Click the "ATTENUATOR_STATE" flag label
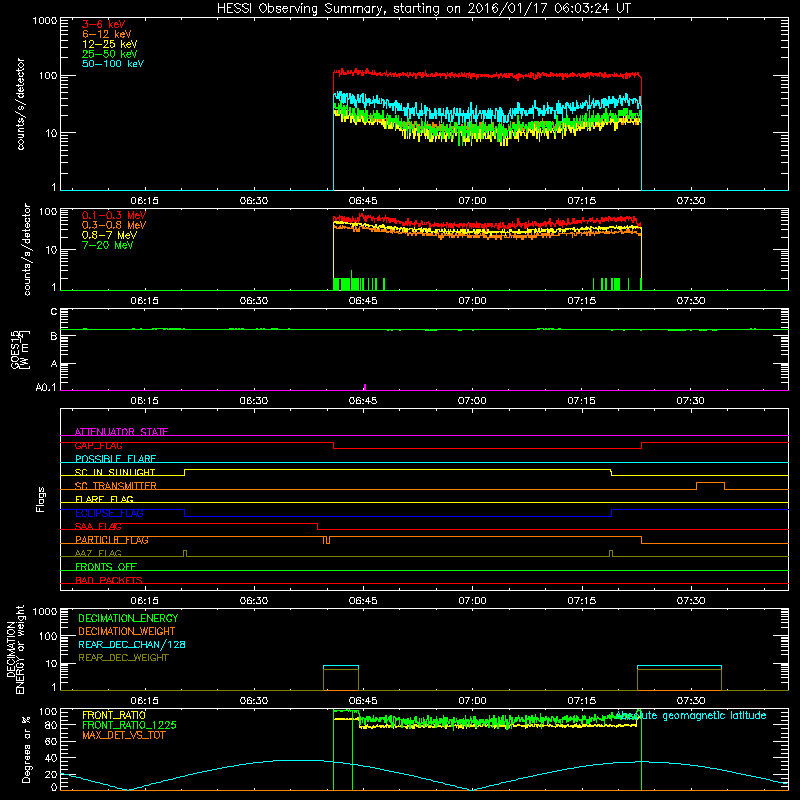 (x=121, y=432)
